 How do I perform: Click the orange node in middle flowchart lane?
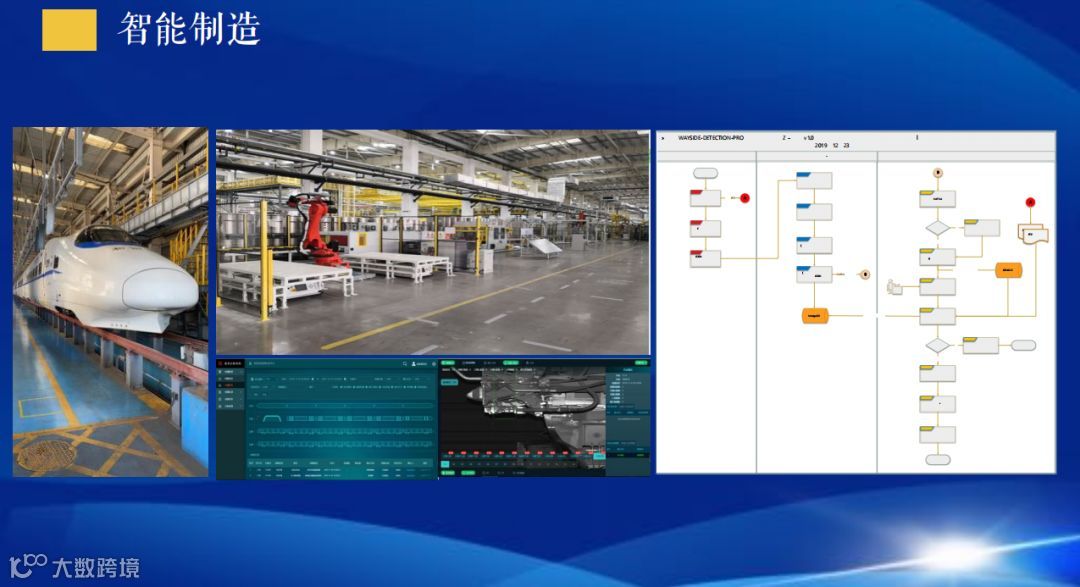[814, 316]
